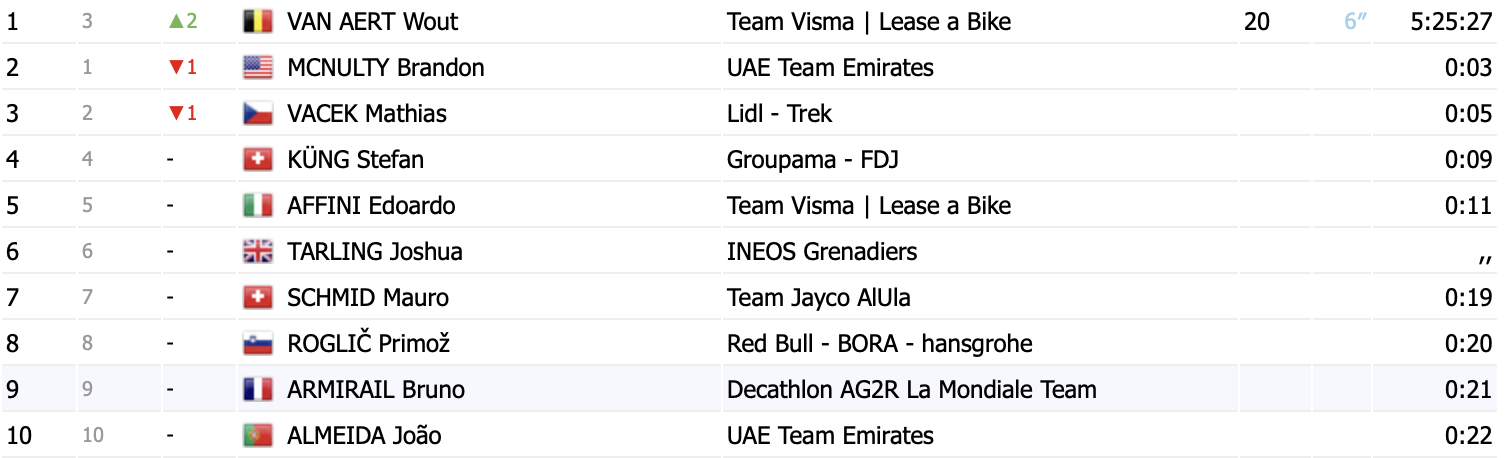Open Decathlon AG2R La Mondiale Team link

912,390
